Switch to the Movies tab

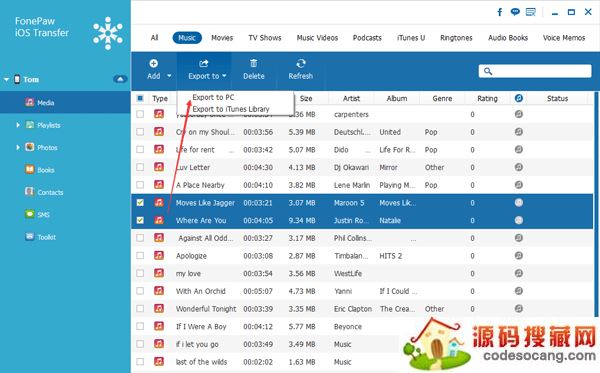coord(222,37)
